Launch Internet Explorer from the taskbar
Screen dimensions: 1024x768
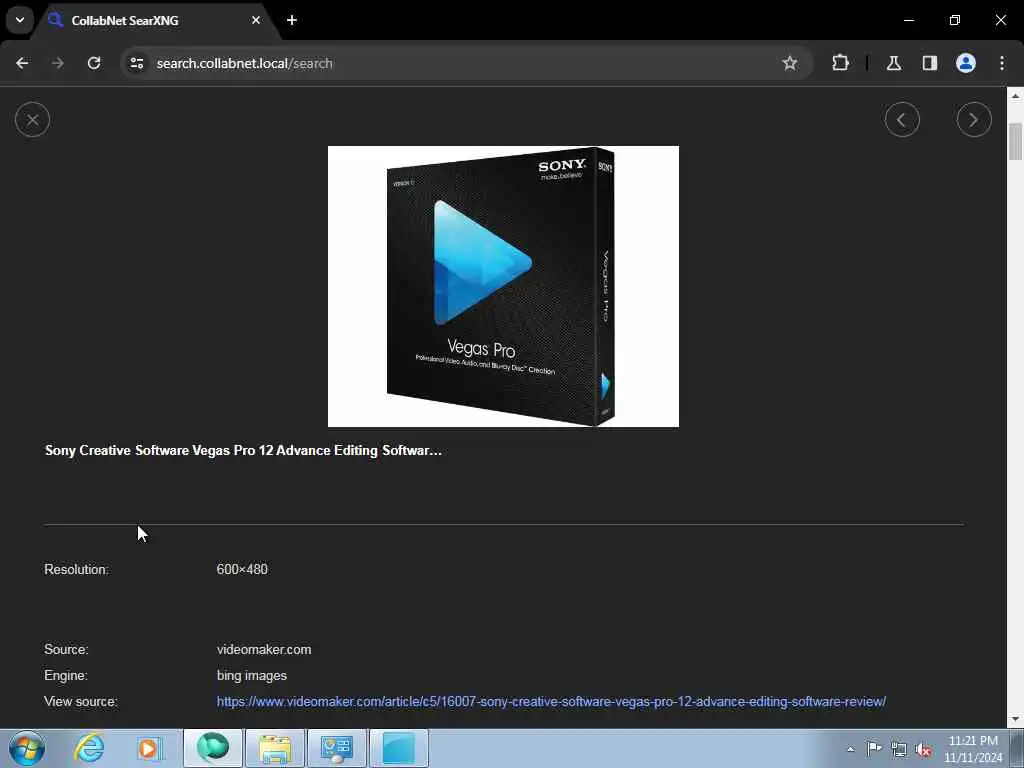click(89, 748)
